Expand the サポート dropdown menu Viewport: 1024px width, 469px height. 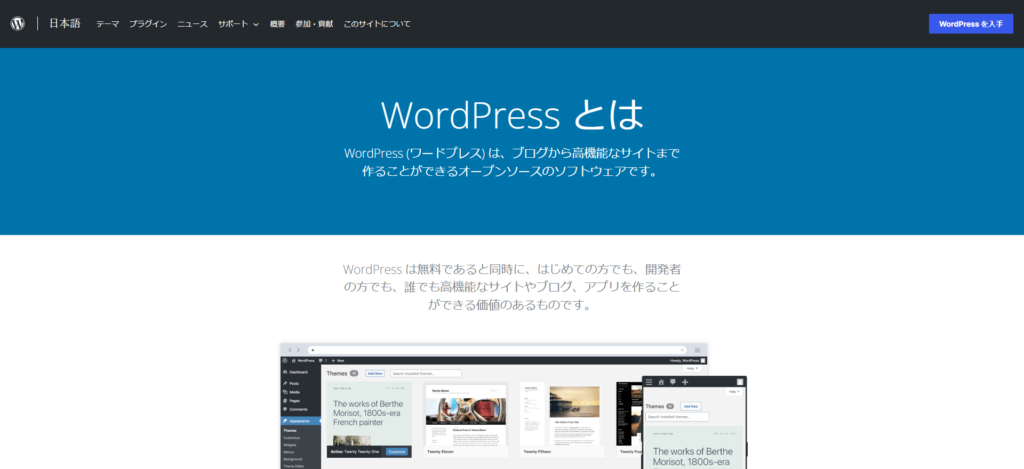pos(238,24)
